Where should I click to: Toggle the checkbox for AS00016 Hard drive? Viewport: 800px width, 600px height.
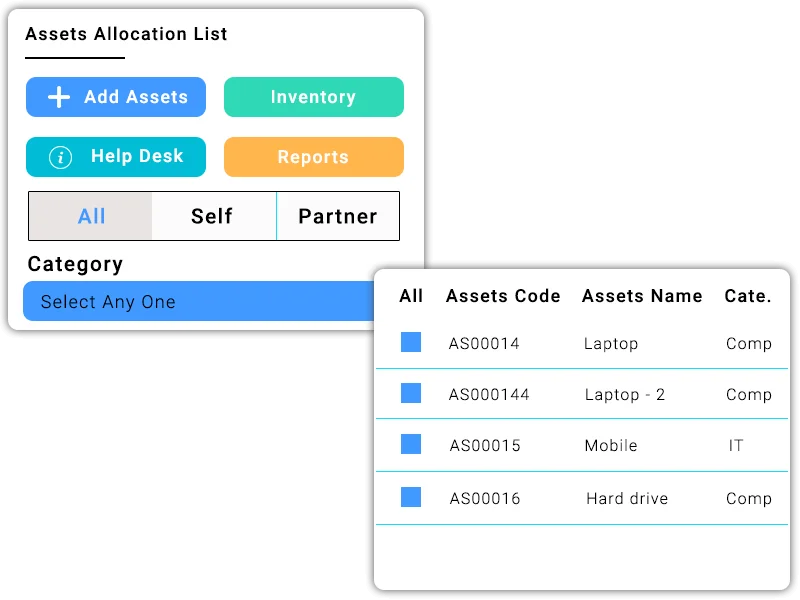411,497
